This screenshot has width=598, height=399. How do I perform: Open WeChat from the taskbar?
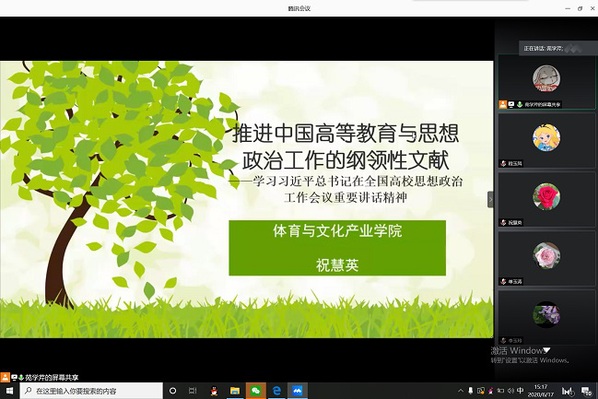point(256,391)
